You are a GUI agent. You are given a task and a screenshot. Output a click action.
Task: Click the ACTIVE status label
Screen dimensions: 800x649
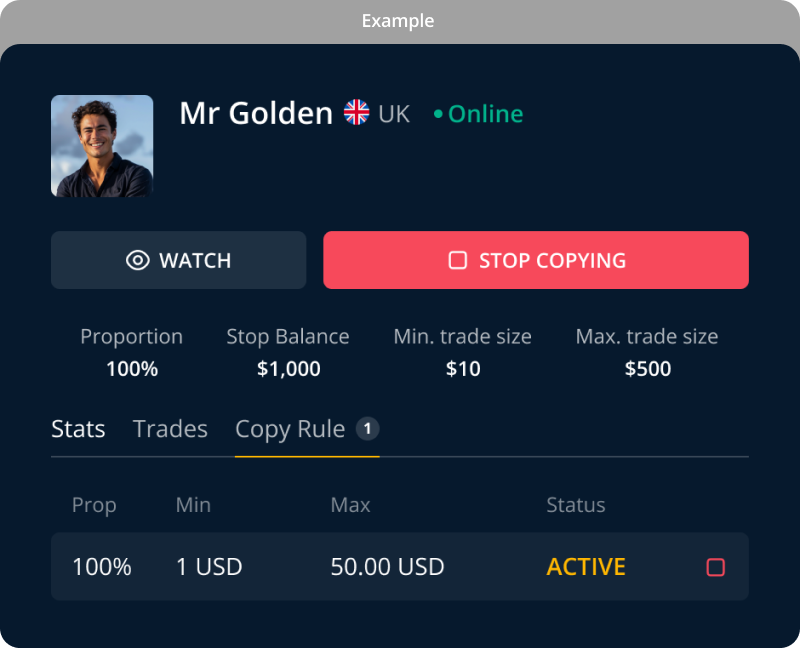(586, 567)
